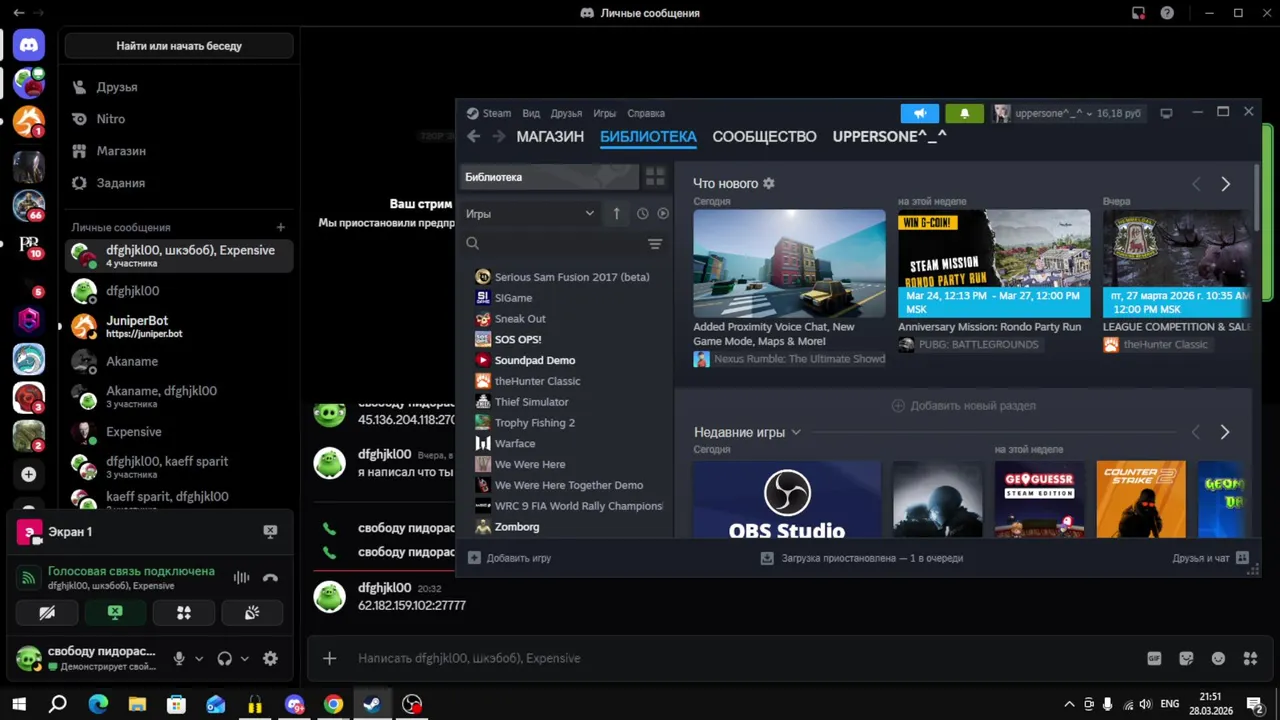Viewport: 1280px width, 720px height.
Task: Open the What's New settings gear
Action: (x=769, y=184)
